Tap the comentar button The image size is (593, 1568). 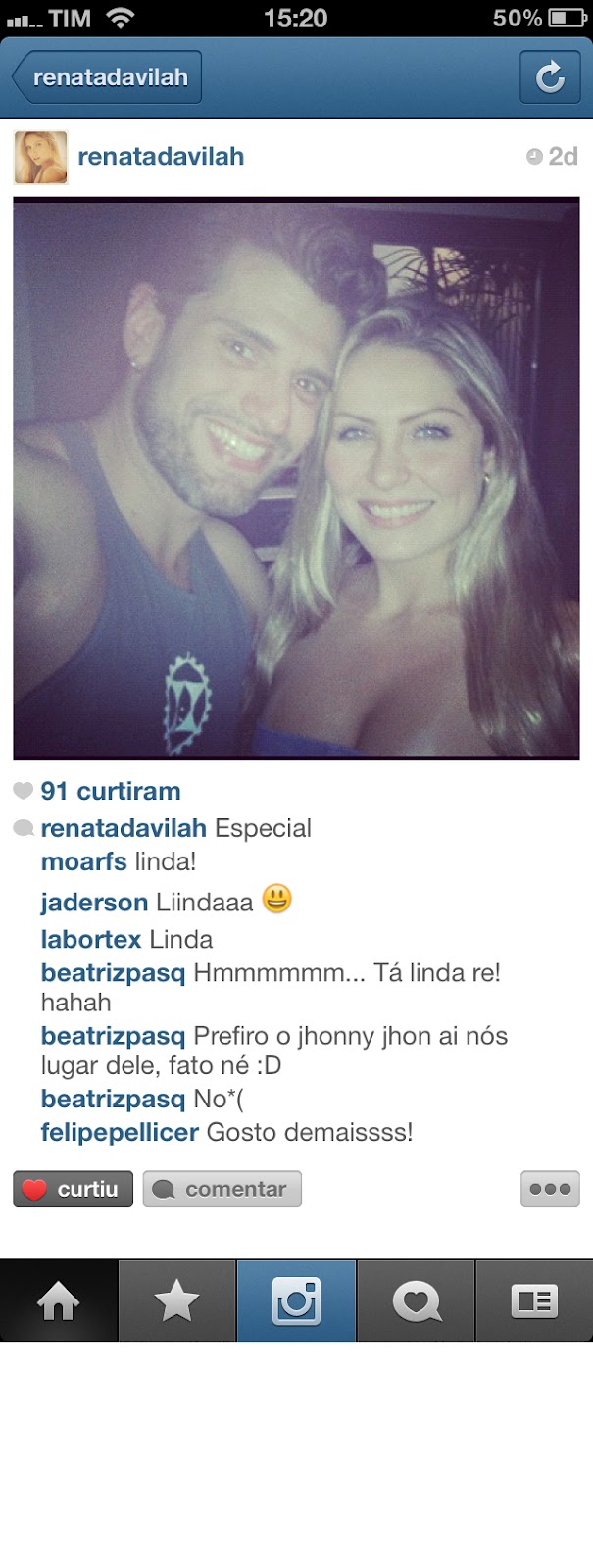[x=222, y=1189]
